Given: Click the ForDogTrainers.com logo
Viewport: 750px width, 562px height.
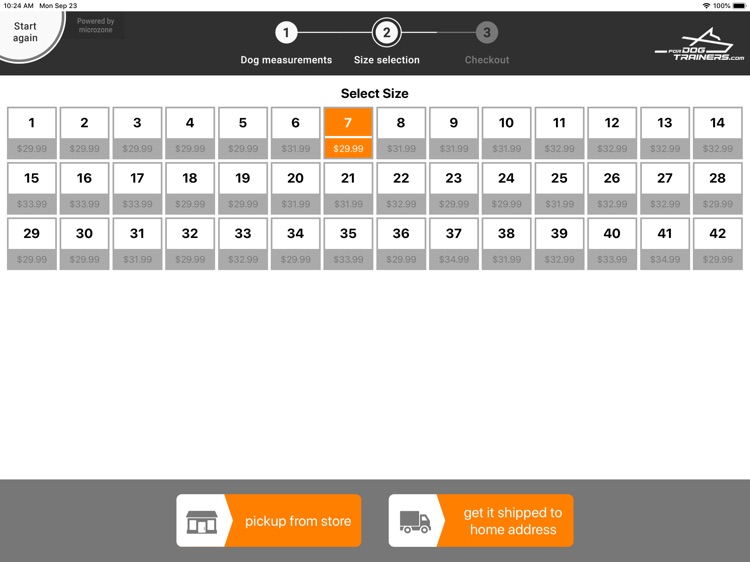Looking at the screenshot, I should point(699,44).
